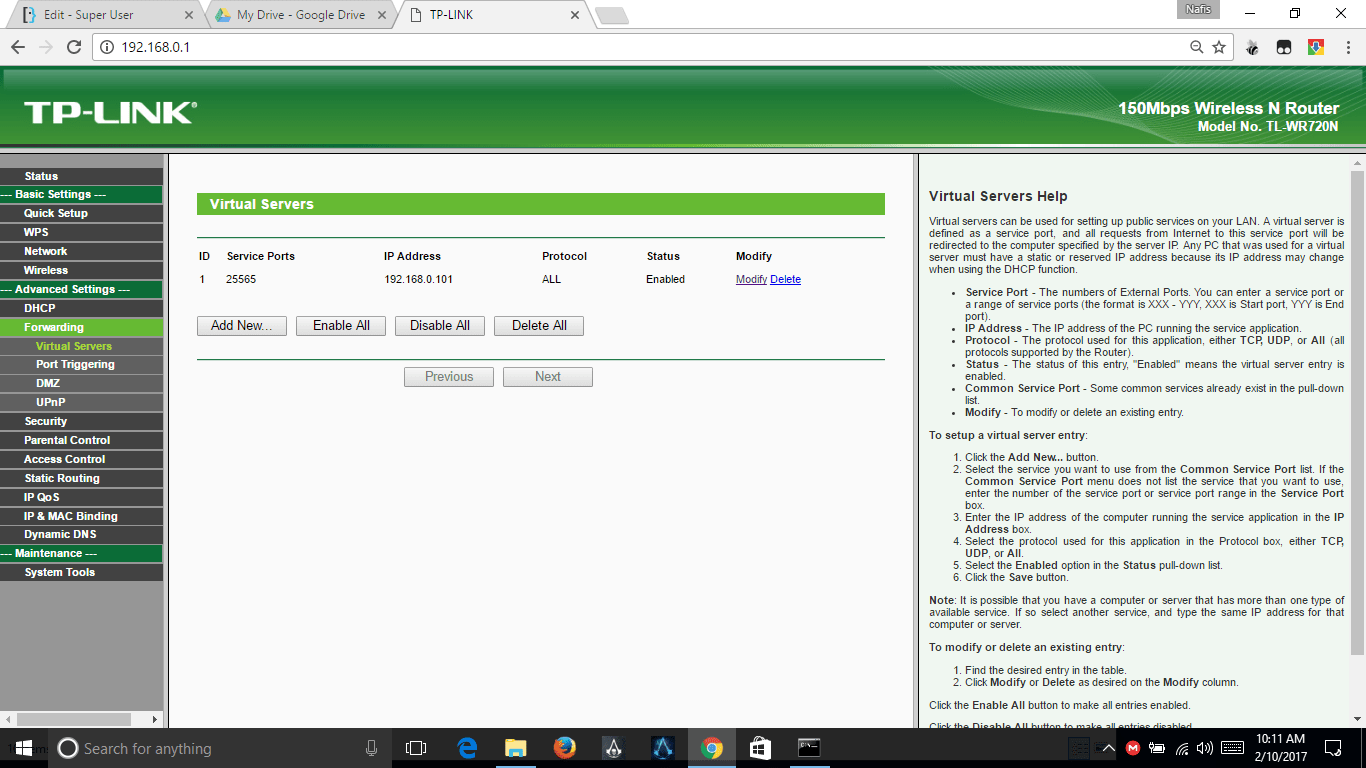Open the Wireless menu

[x=81, y=270]
